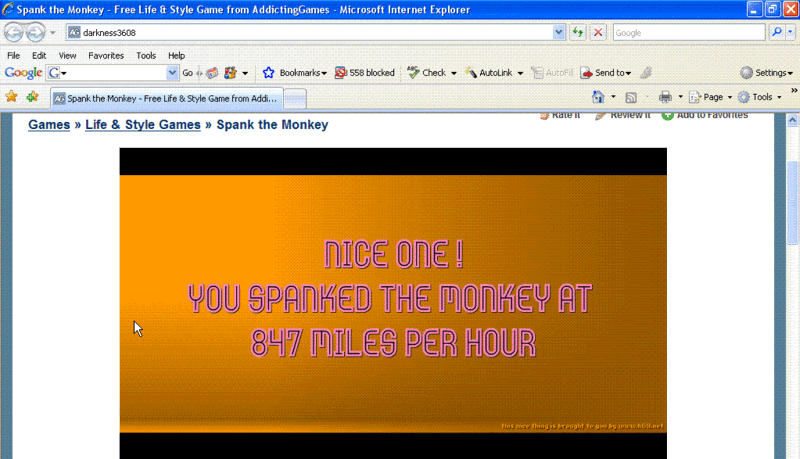Click the RSS feeds icon

point(631,97)
